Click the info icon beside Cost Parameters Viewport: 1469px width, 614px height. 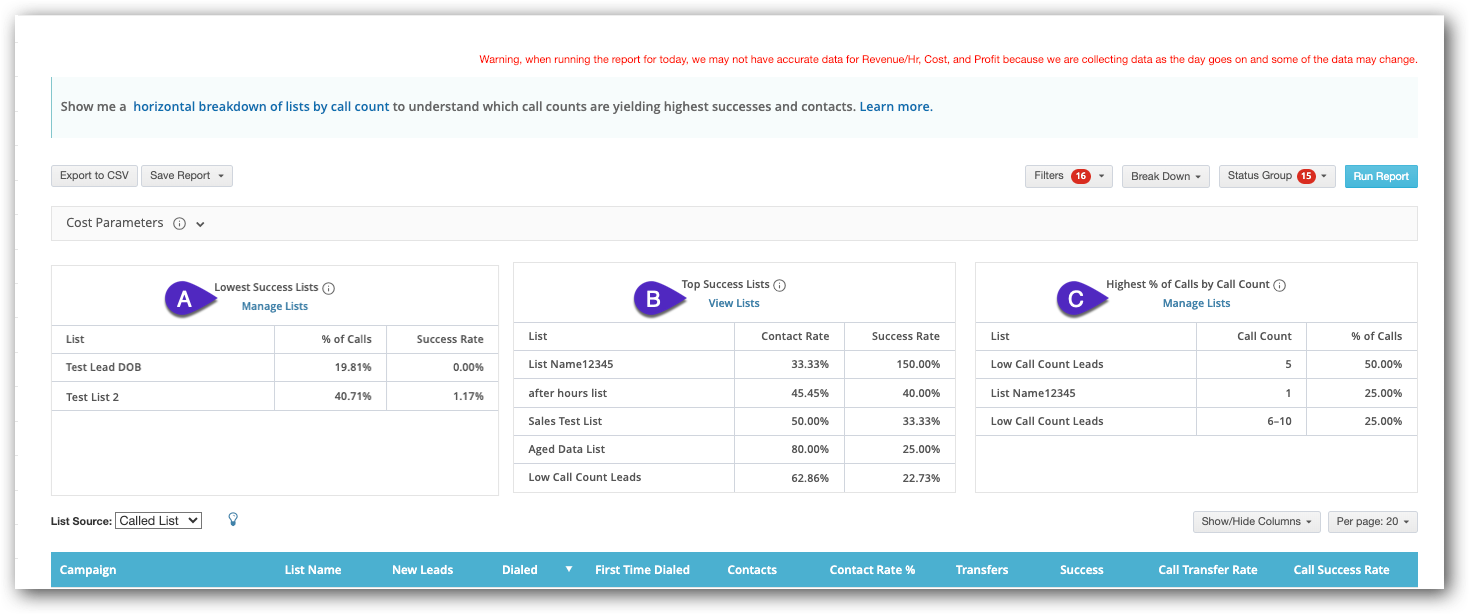[178, 223]
